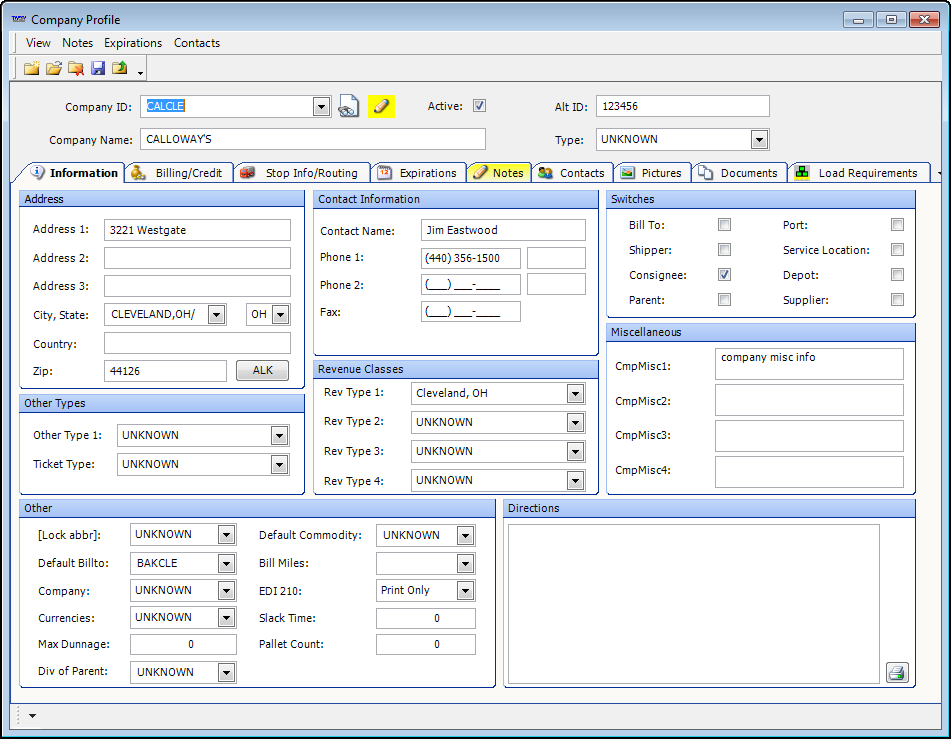Save the company profile with the floppy disk icon
This screenshot has height=739, width=951.
[x=98, y=68]
